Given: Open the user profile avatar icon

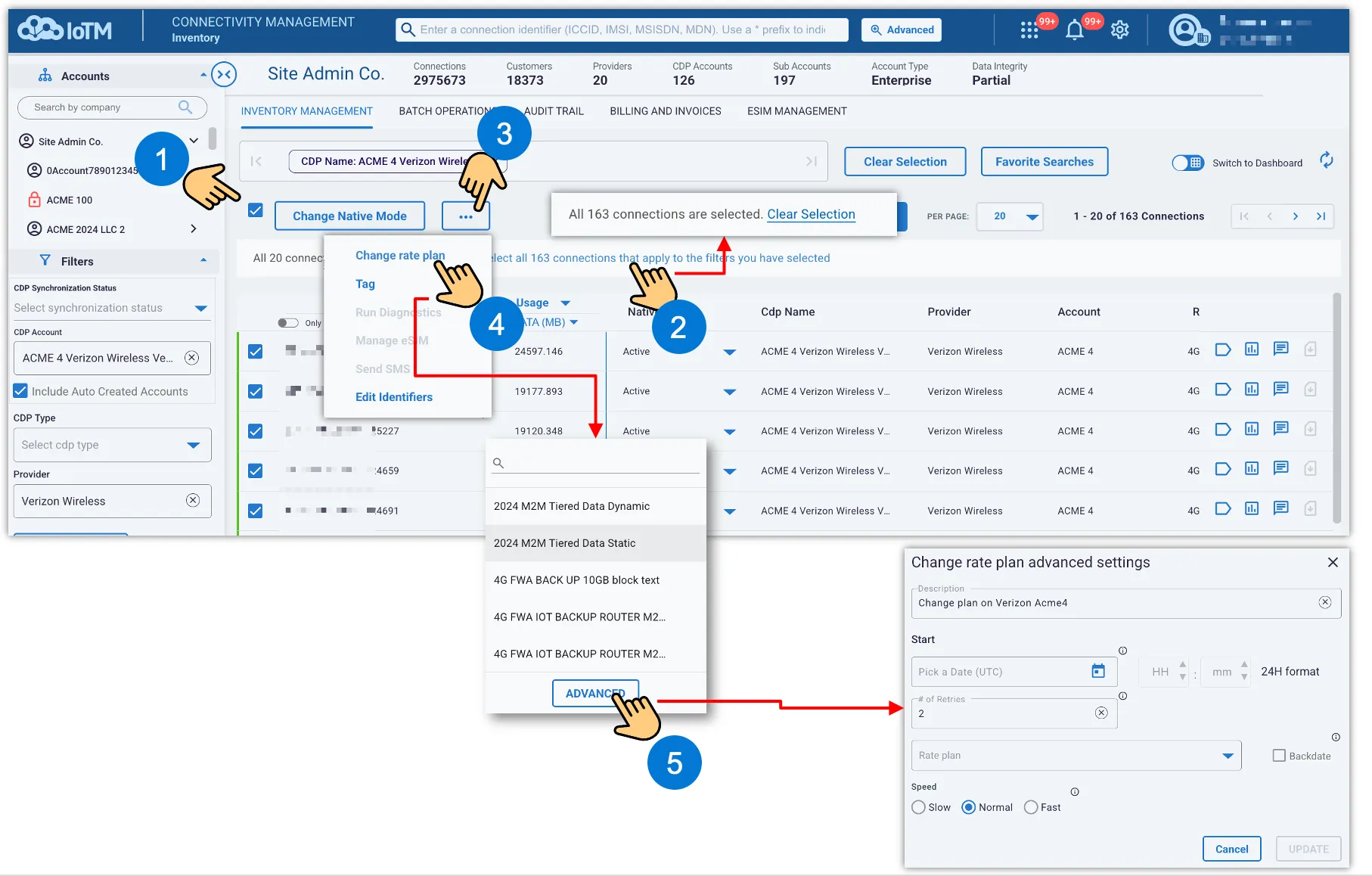Looking at the screenshot, I should click(x=1186, y=30).
